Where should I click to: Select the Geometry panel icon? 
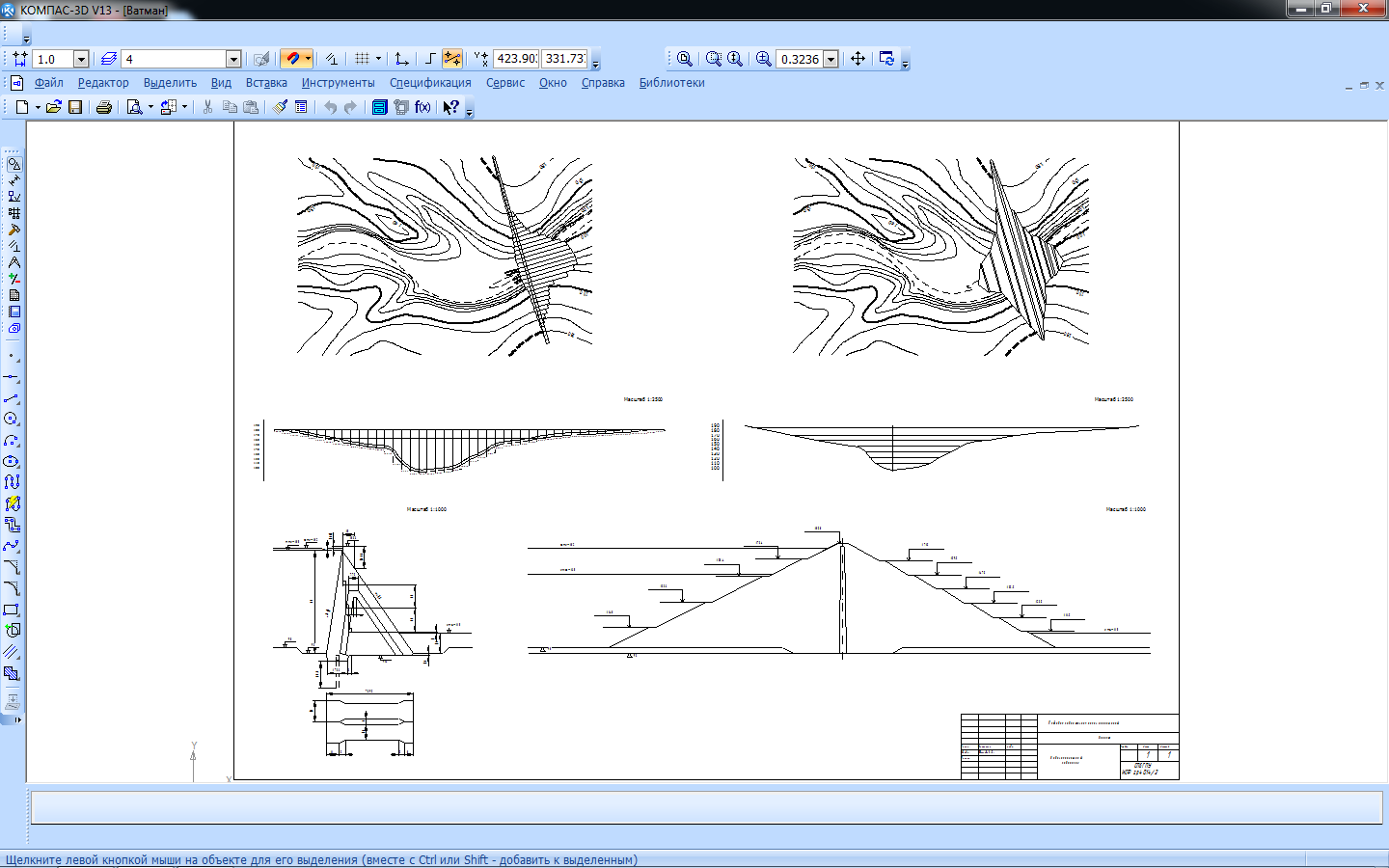14,164
